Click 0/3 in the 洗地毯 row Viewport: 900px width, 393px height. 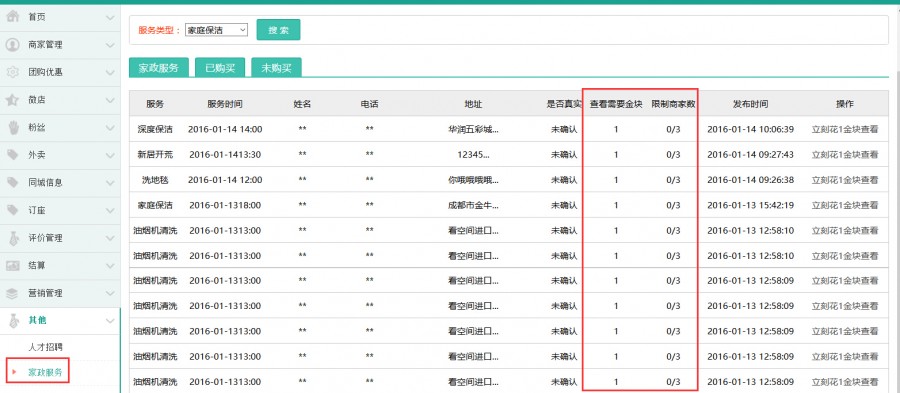pyautogui.click(x=673, y=180)
